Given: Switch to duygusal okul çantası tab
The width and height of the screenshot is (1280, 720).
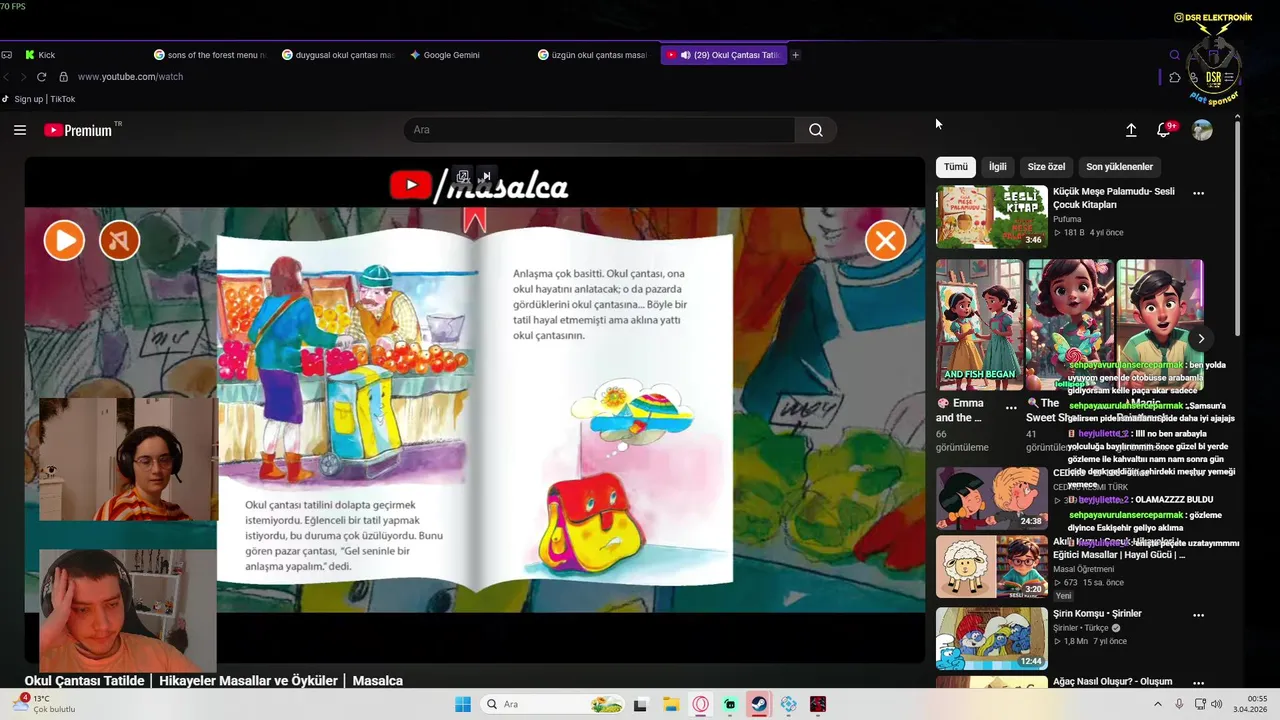Looking at the screenshot, I should 339,55.
